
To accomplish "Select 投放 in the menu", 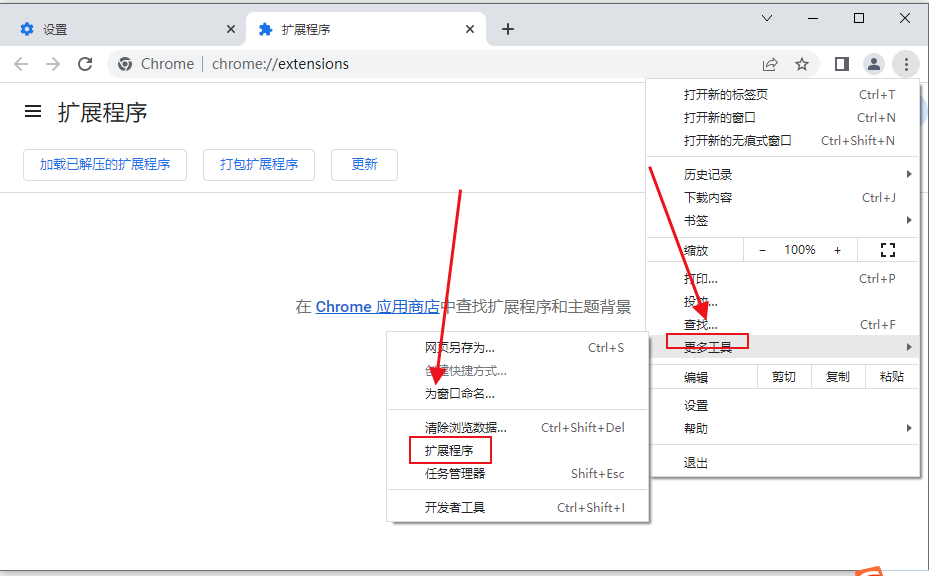I will tap(783, 302).
